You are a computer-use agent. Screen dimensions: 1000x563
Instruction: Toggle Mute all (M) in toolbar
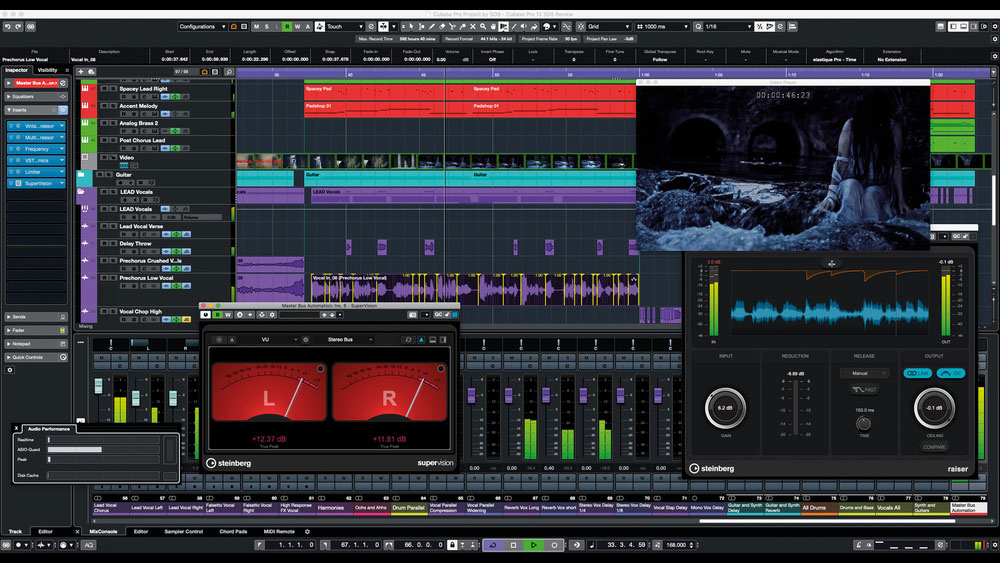click(x=256, y=26)
